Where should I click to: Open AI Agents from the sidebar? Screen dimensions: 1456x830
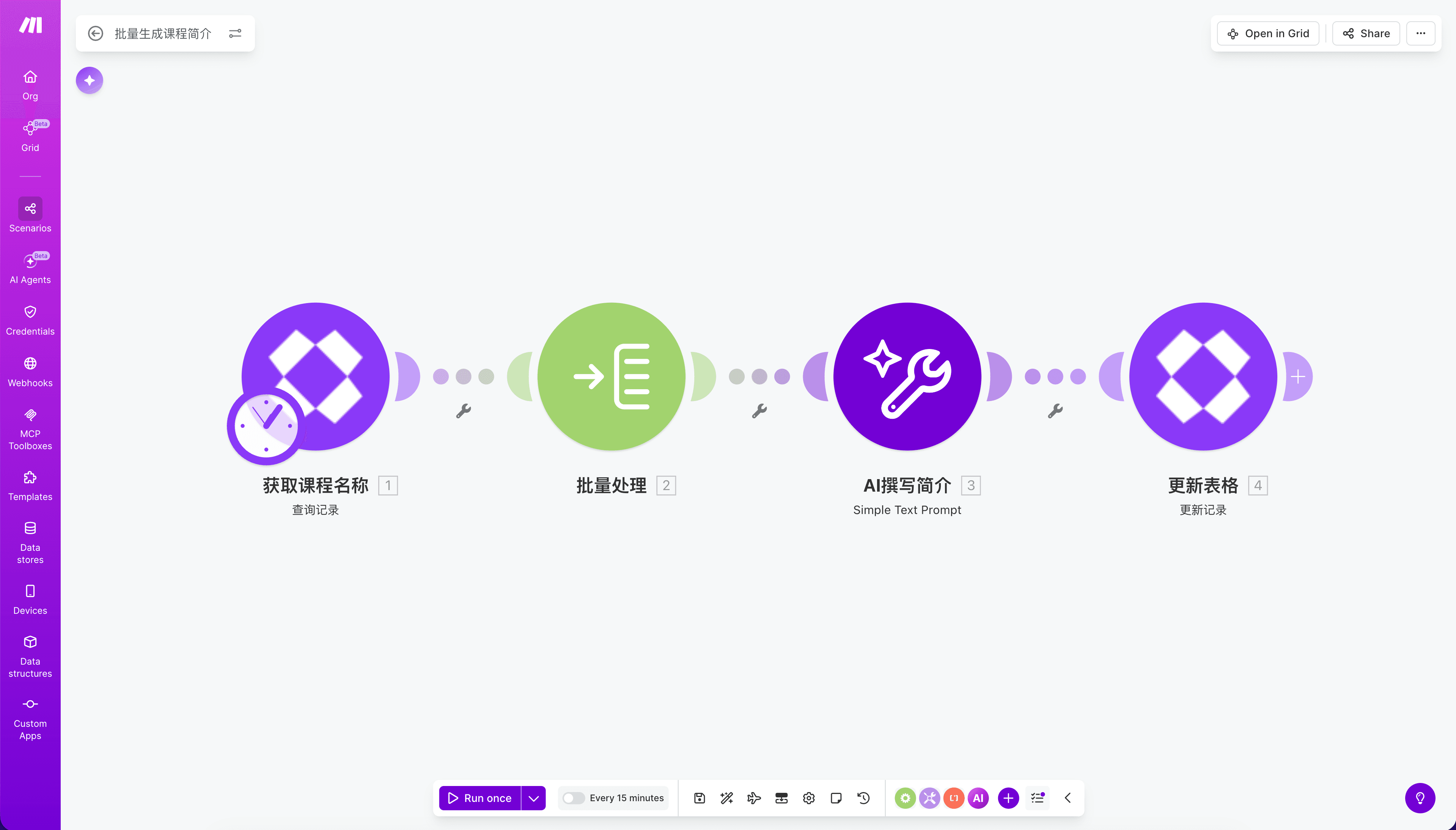30,267
